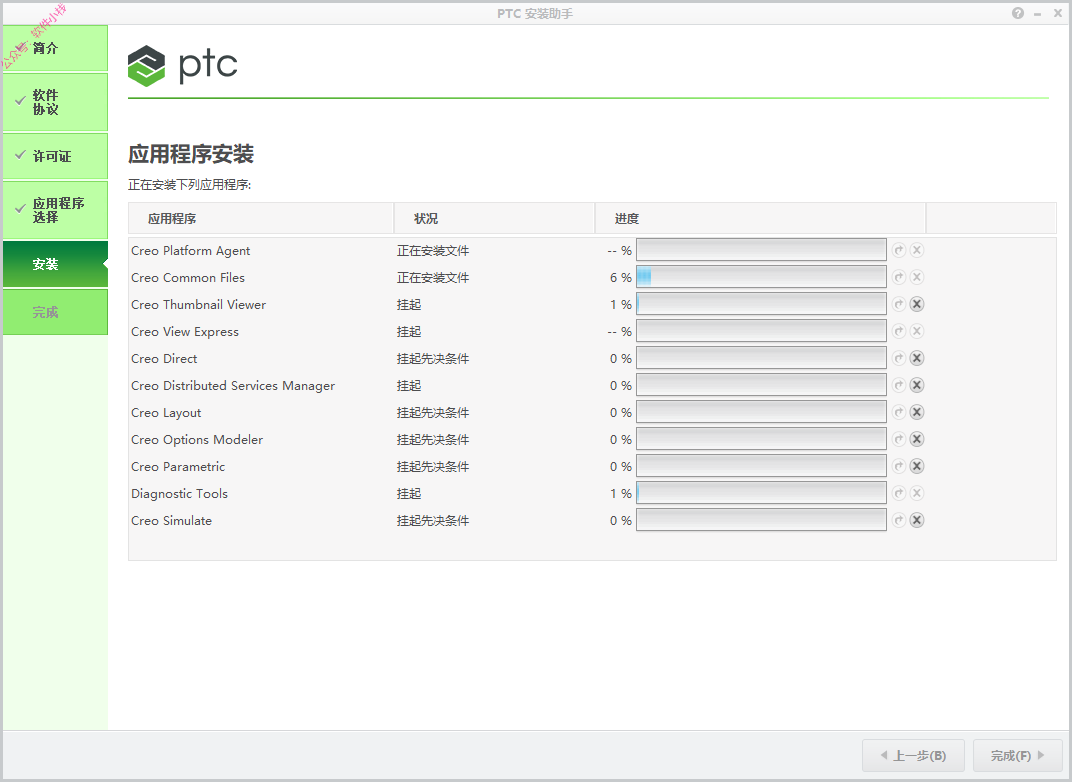Select the active 安装 step in sidebar
The height and width of the screenshot is (782, 1072).
55,264
